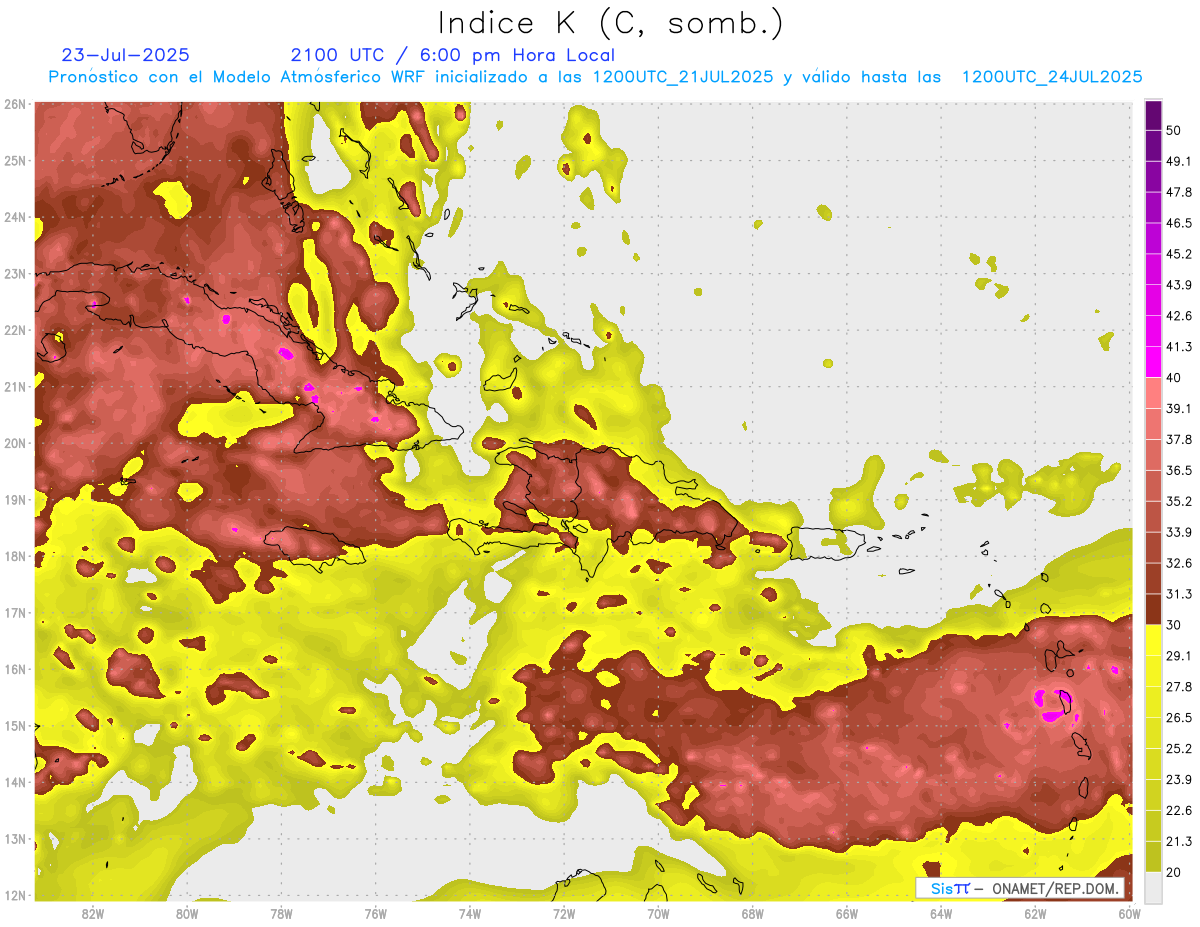
Task: Click the color bar label "36.5"
Action: [1179, 470]
